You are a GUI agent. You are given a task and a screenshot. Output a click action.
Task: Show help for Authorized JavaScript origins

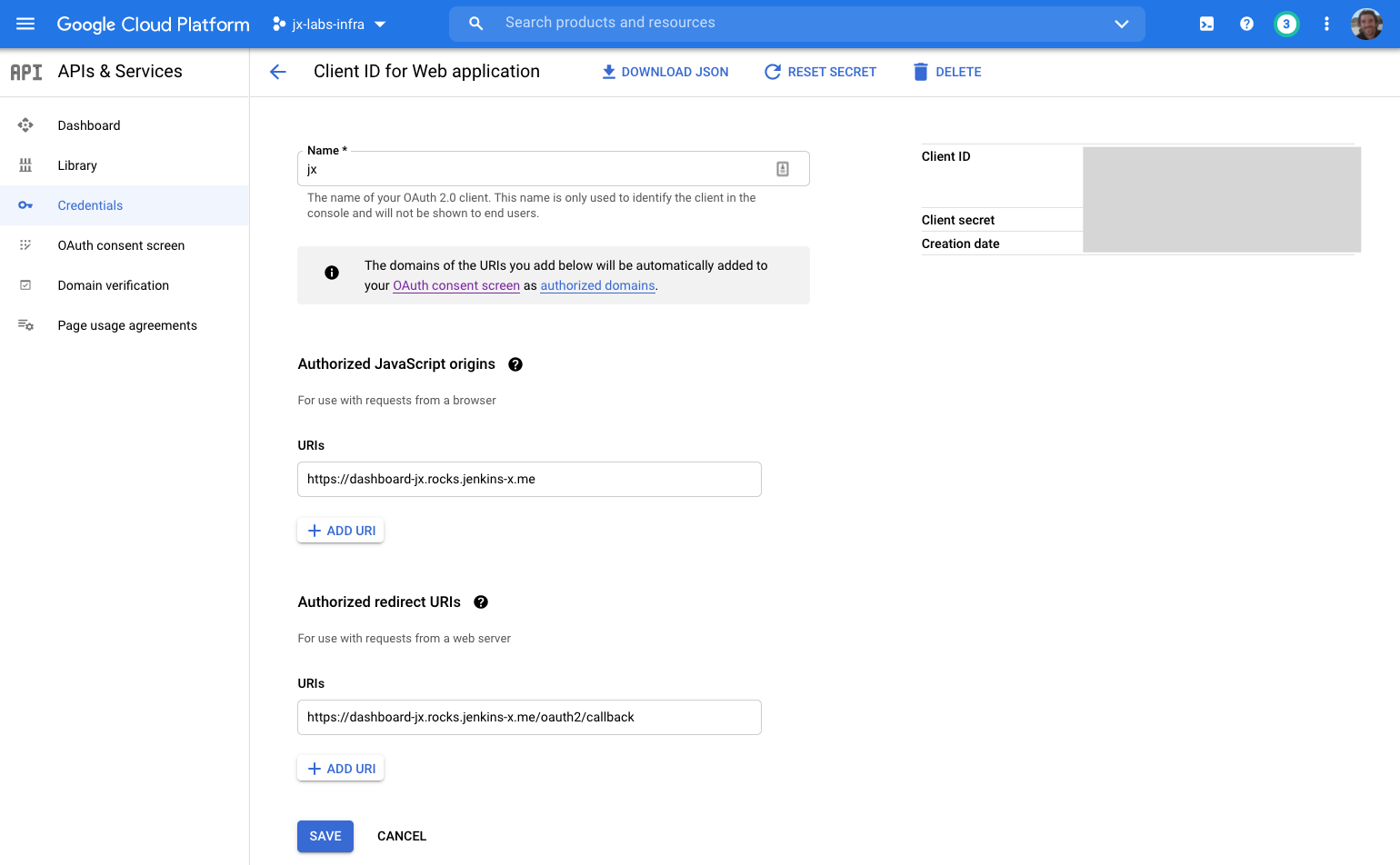[515, 364]
